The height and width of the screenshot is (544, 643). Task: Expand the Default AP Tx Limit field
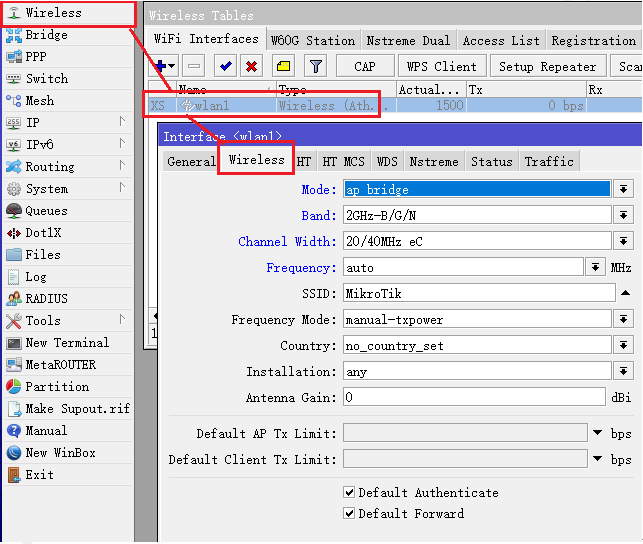click(x=598, y=433)
